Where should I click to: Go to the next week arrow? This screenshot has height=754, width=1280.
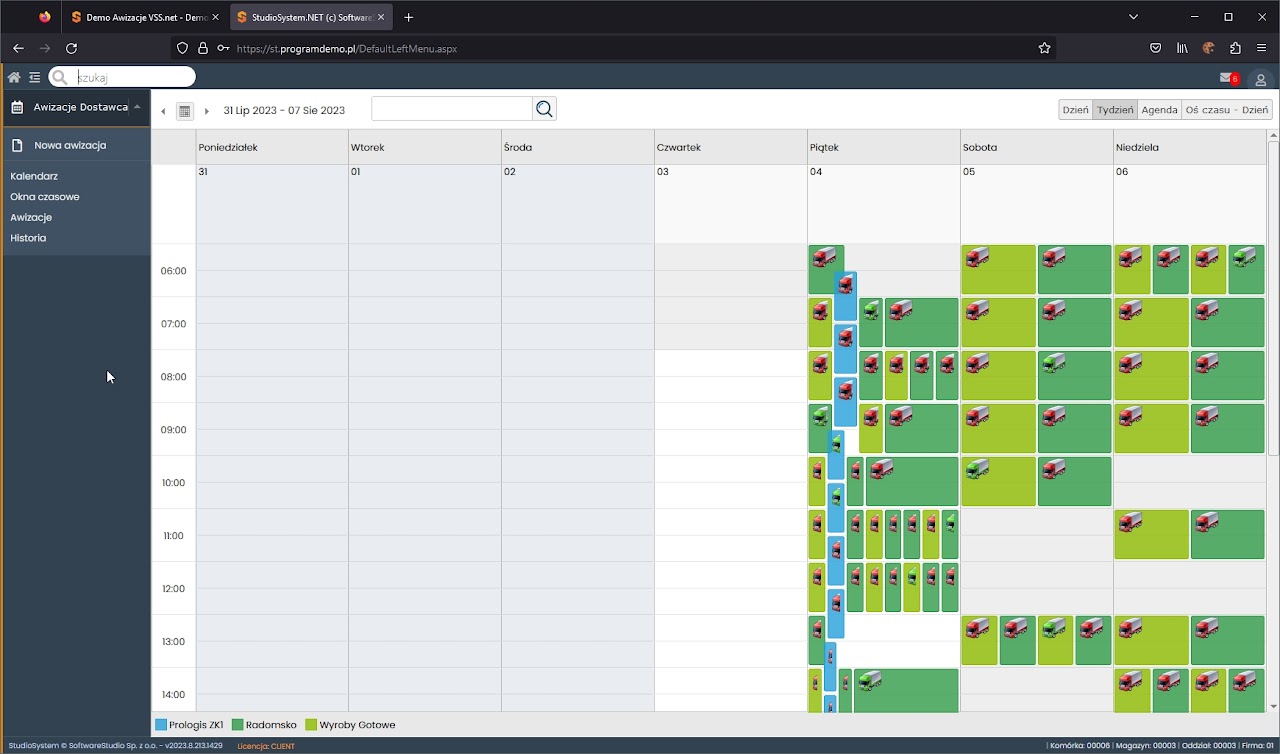point(207,111)
